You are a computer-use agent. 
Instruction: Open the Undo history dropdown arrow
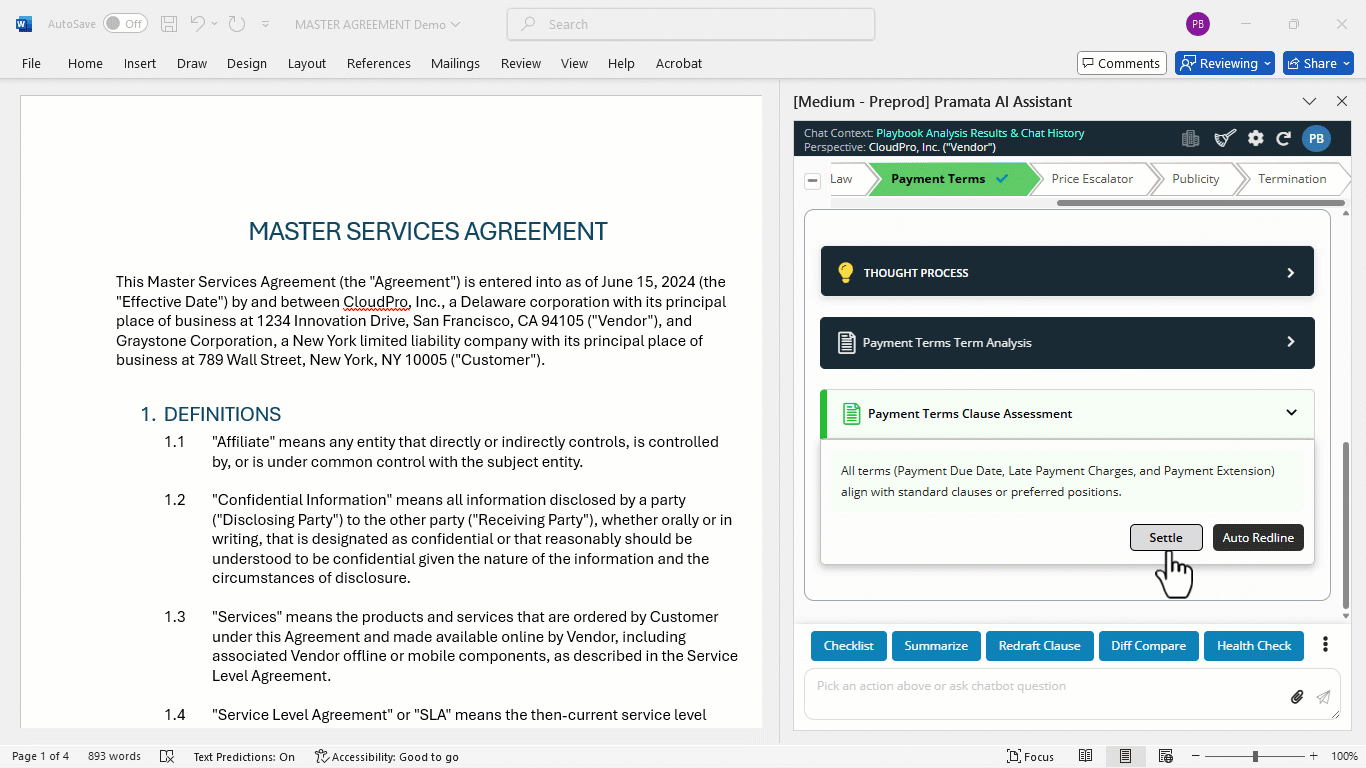tap(215, 24)
